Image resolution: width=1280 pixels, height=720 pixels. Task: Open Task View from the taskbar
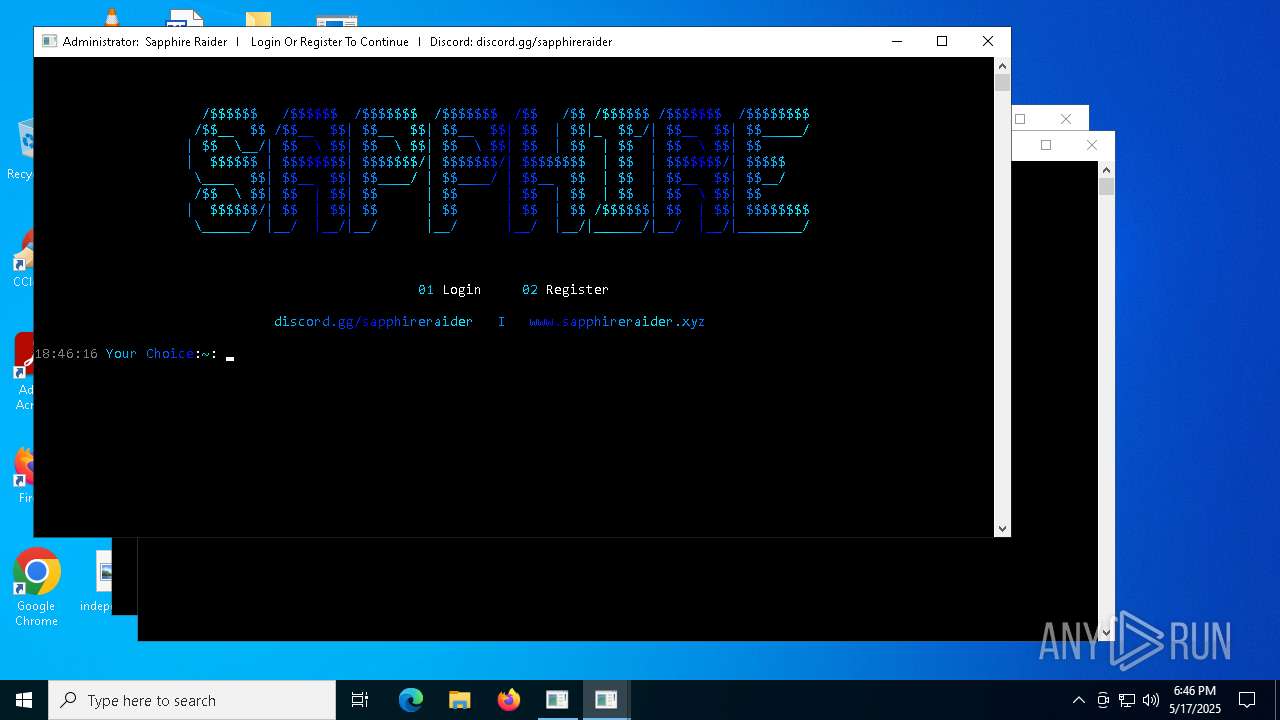360,700
